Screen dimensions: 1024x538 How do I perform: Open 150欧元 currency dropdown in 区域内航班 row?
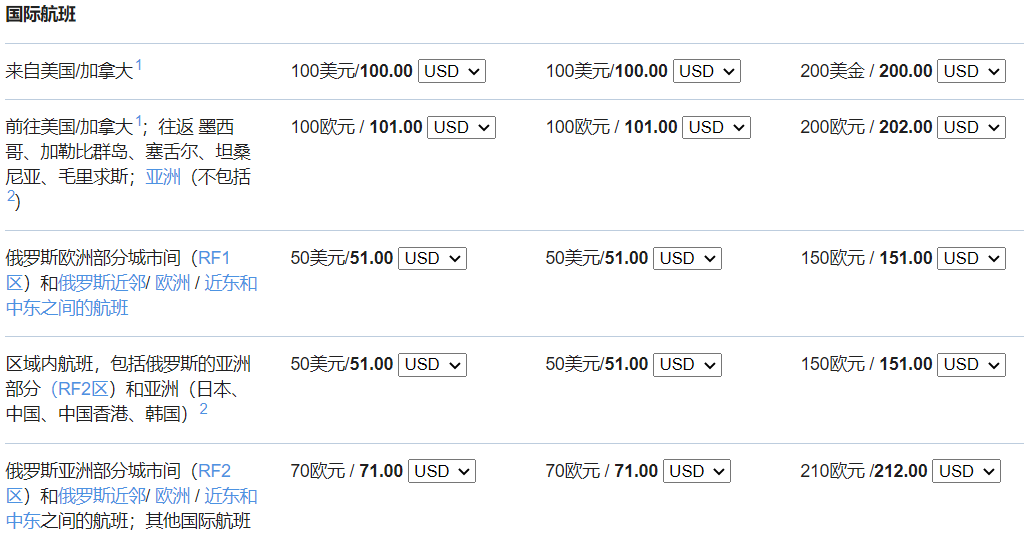(970, 364)
